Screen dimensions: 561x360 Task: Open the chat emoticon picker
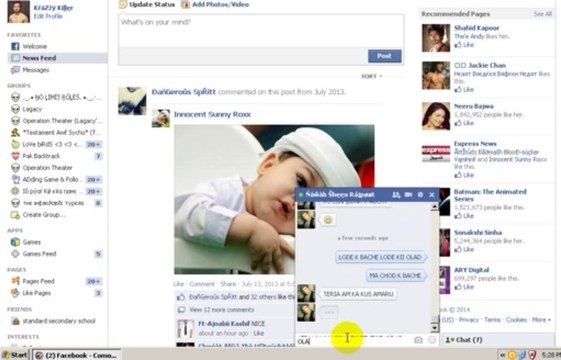click(x=432, y=340)
